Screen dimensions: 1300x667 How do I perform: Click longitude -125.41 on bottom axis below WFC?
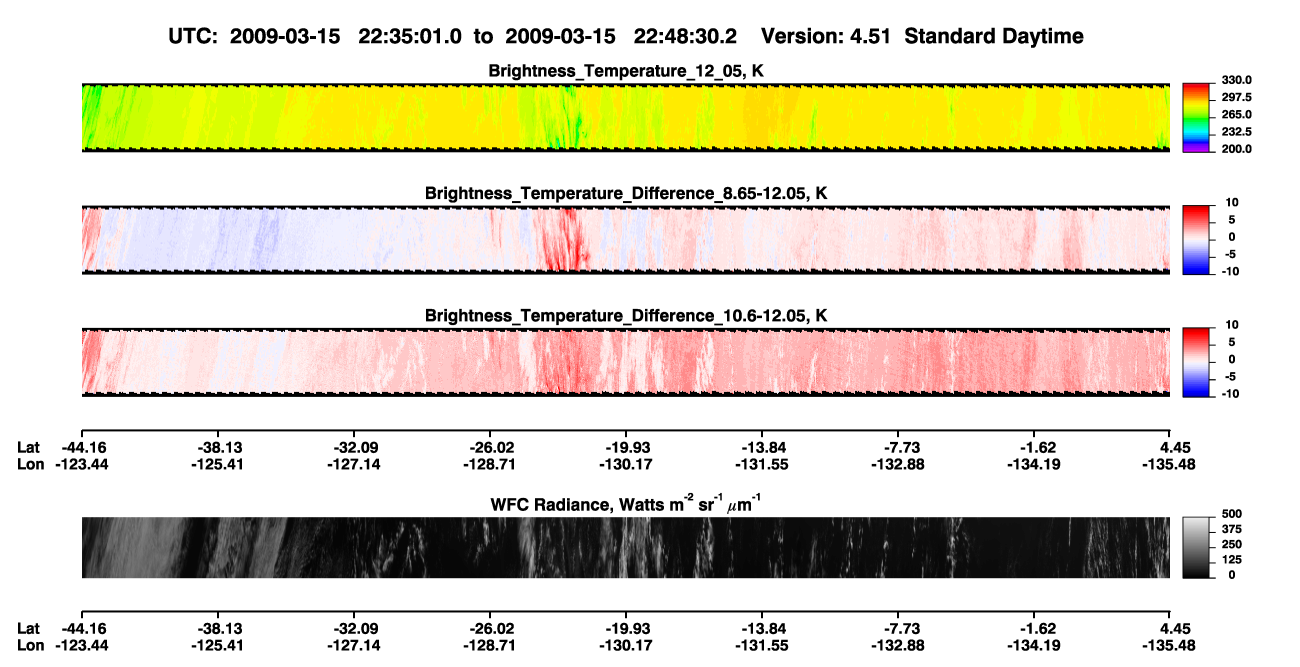coord(217,644)
